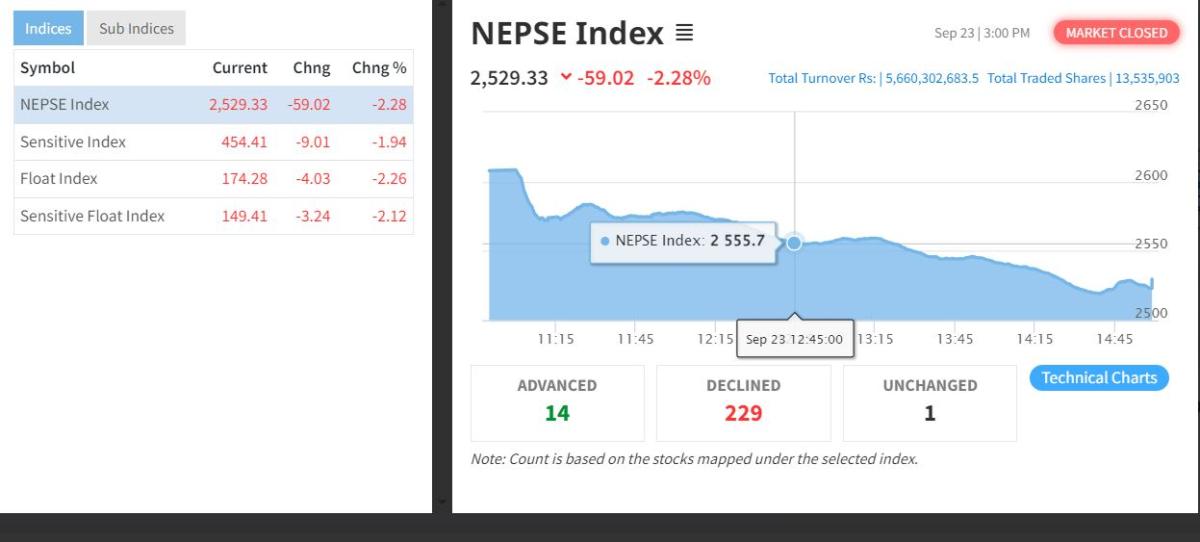Click the Current column header
Viewport: 1200px width, 542px height.
(239, 68)
